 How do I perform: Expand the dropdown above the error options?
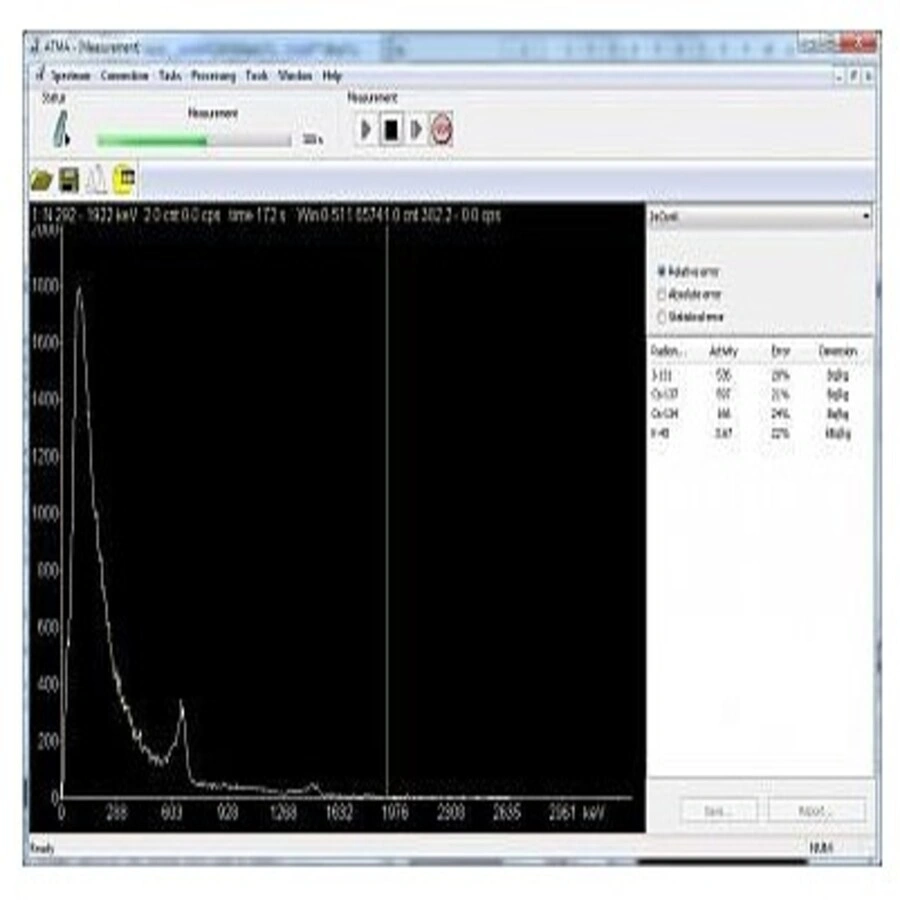click(x=865, y=216)
